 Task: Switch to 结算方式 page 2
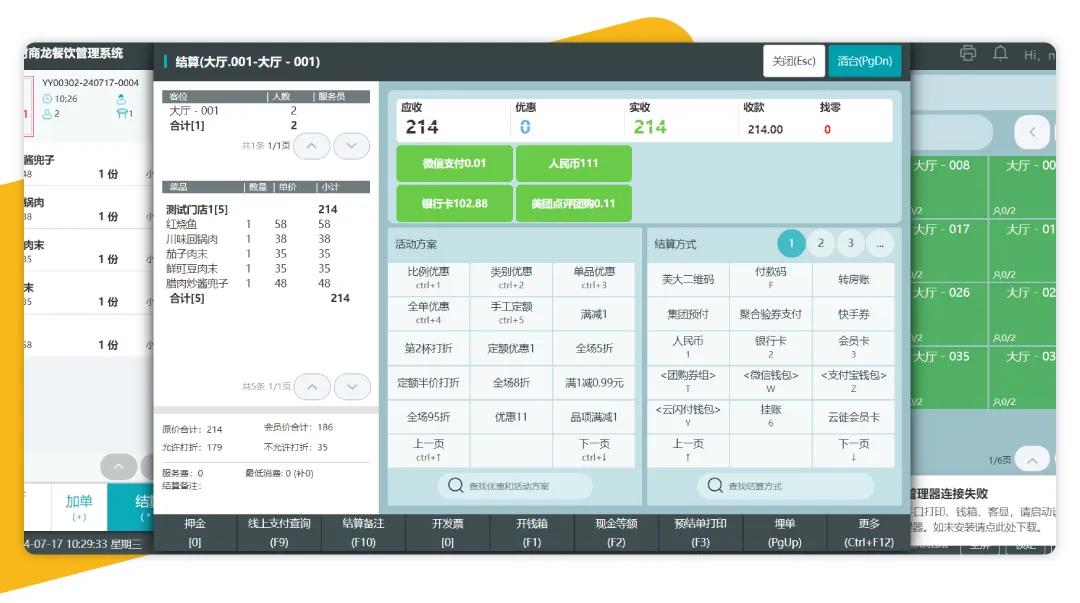821,243
